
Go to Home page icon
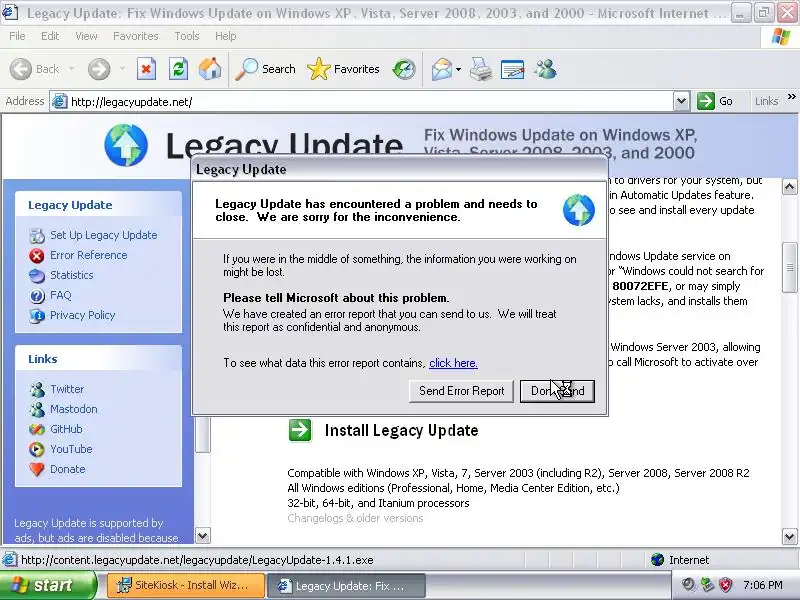click(x=210, y=69)
